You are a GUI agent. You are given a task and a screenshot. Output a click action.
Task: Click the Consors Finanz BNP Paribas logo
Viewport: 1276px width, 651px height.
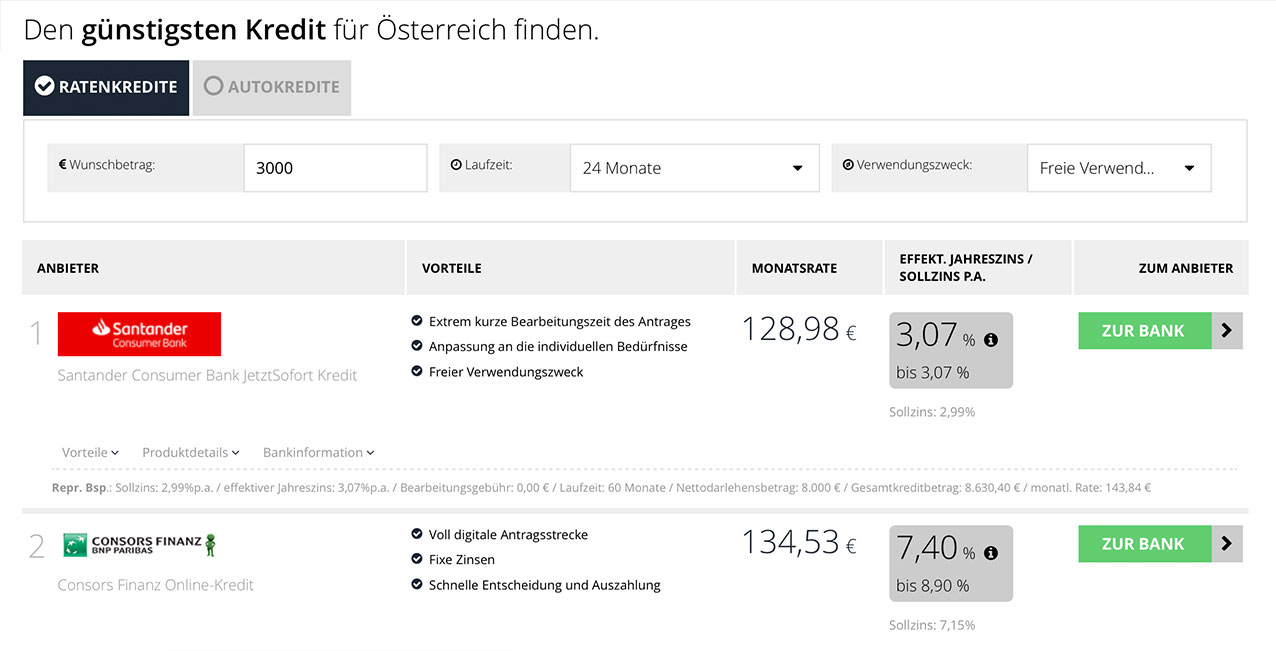(139, 545)
